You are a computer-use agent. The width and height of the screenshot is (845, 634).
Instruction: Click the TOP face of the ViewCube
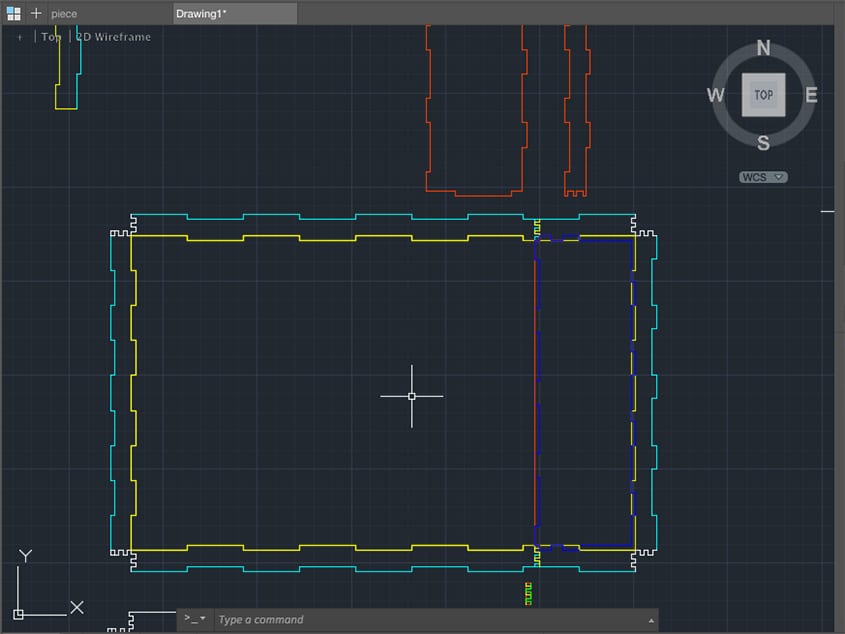[x=763, y=95]
